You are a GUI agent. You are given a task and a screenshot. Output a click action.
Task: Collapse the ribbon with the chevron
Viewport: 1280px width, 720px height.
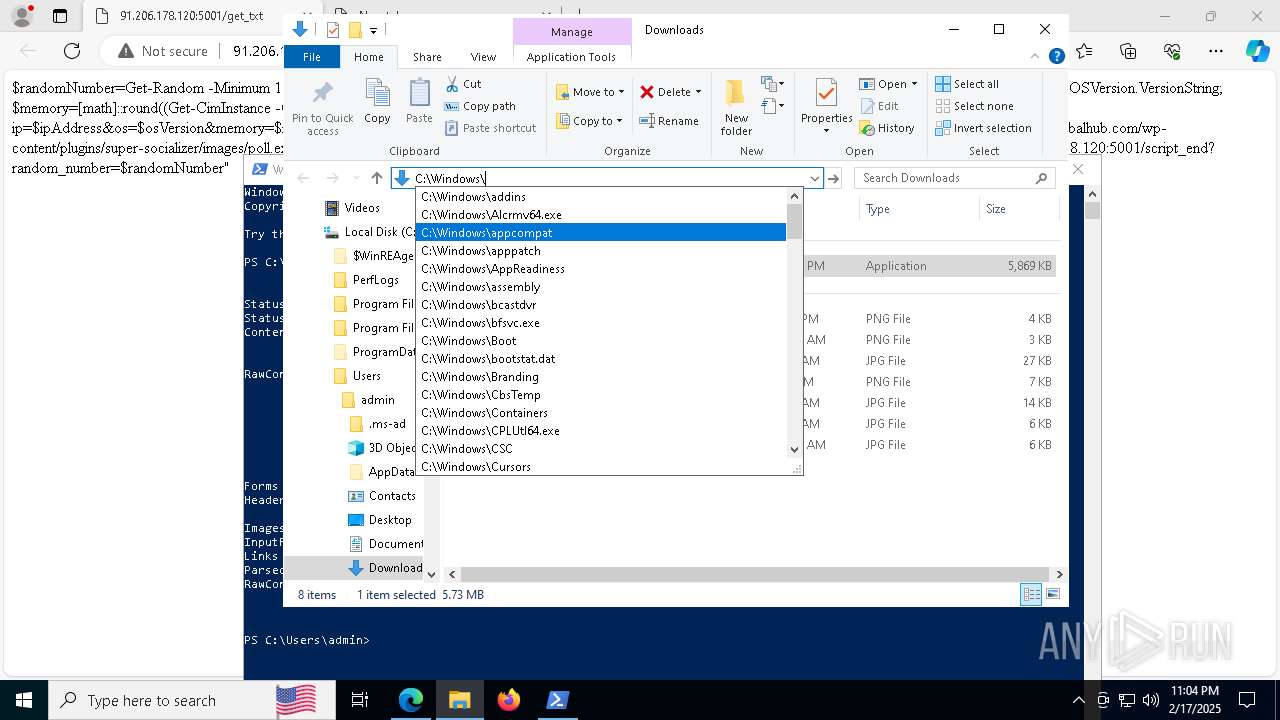(1036, 57)
